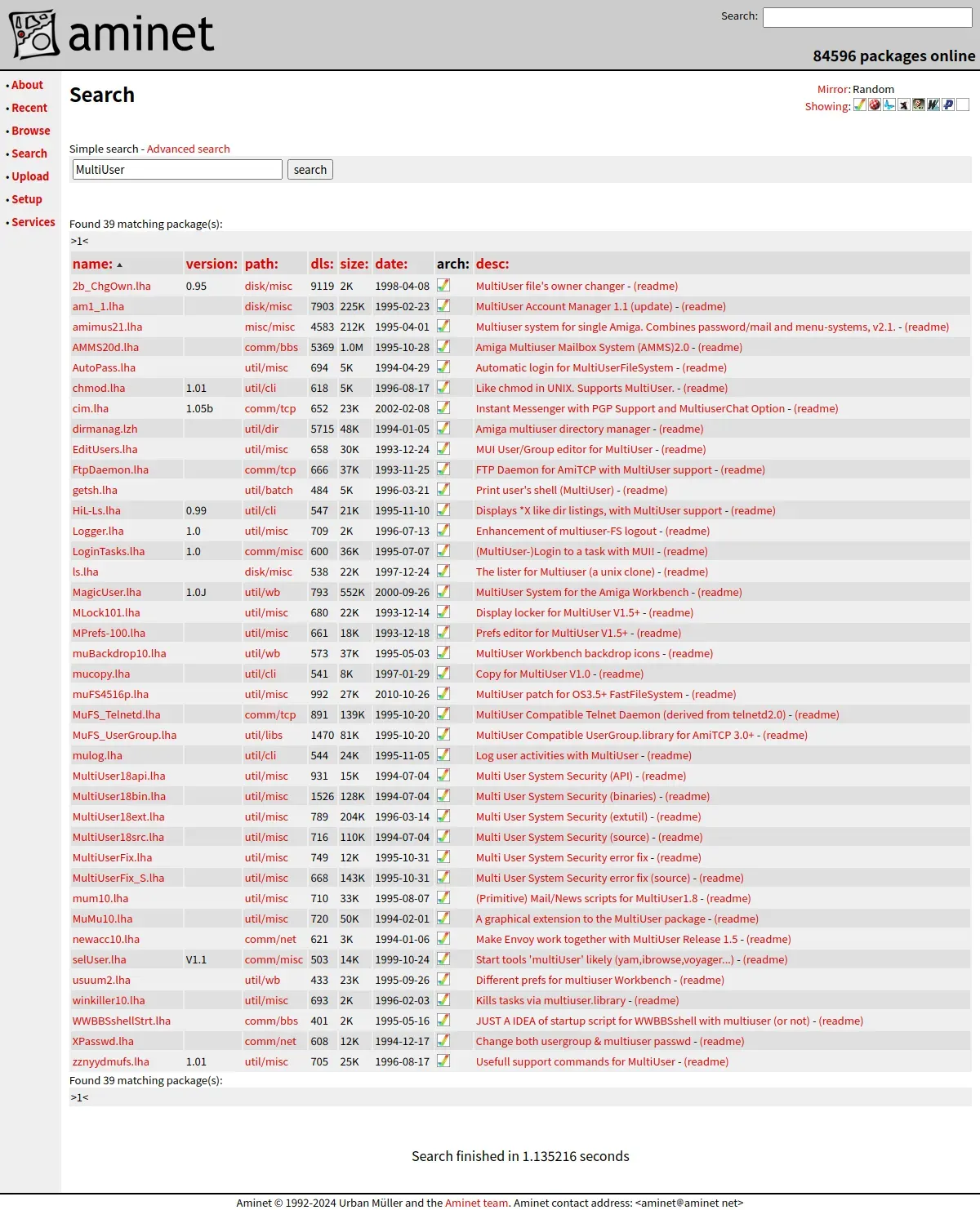Click arch icon in AutoPass.lha row
This screenshot has width=980, height=1210.
pyautogui.click(x=443, y=367)
